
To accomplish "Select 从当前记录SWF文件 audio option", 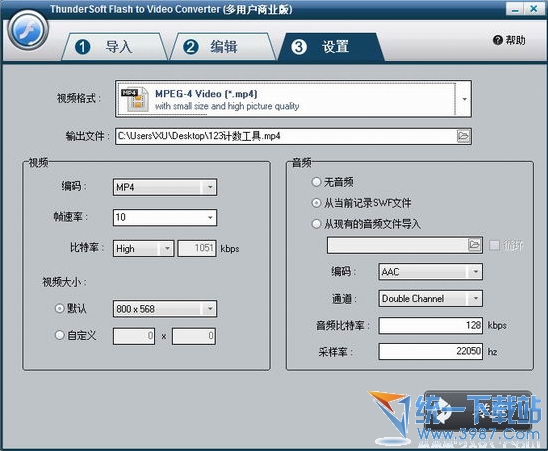I will click(x=316, y=203).
